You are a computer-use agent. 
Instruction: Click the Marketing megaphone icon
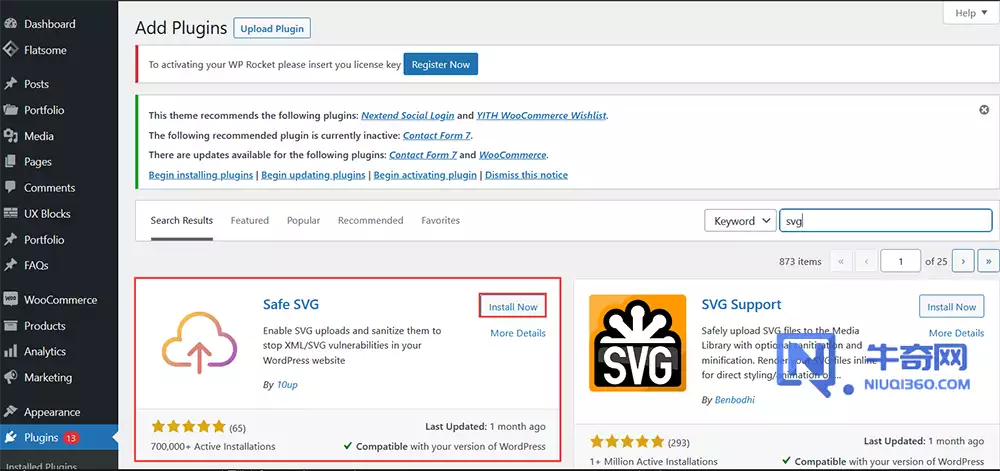tap(10, 377)
